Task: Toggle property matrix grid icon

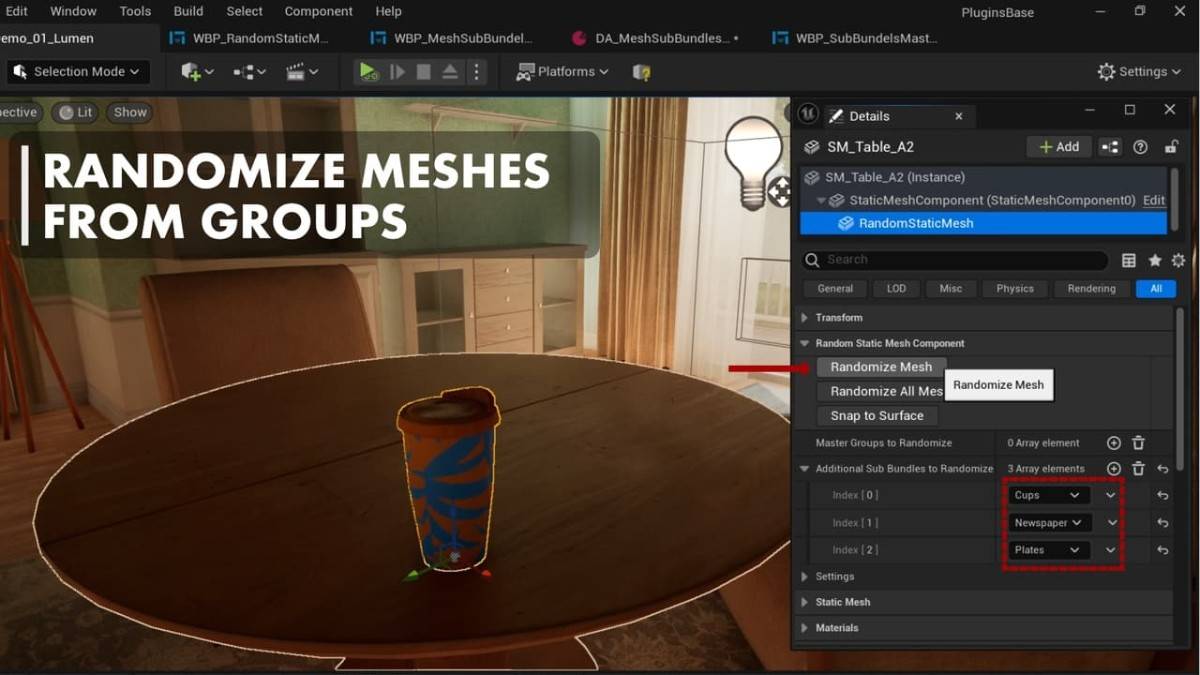Action: click(x=1129, y=260)
